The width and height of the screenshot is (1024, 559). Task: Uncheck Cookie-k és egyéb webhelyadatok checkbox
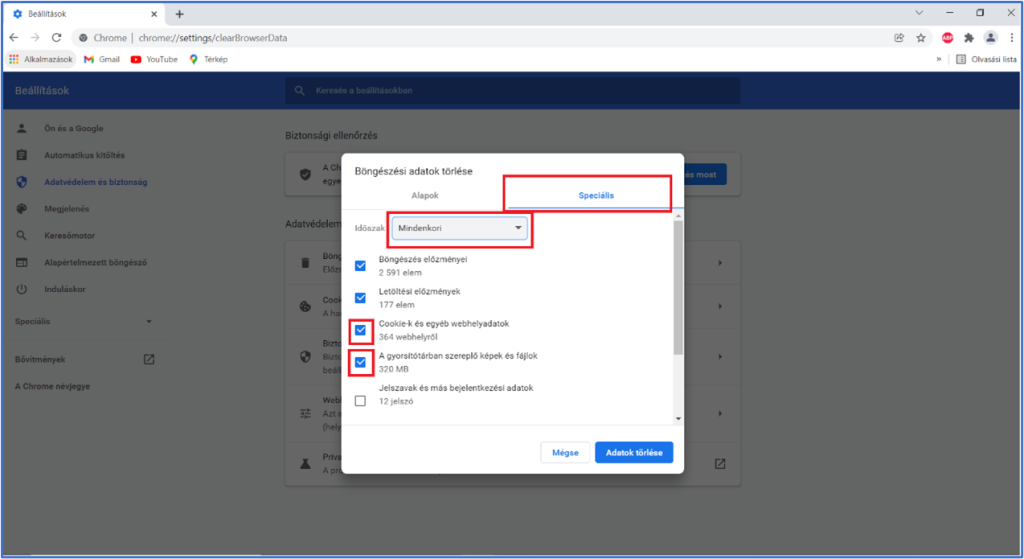(360, 331)
